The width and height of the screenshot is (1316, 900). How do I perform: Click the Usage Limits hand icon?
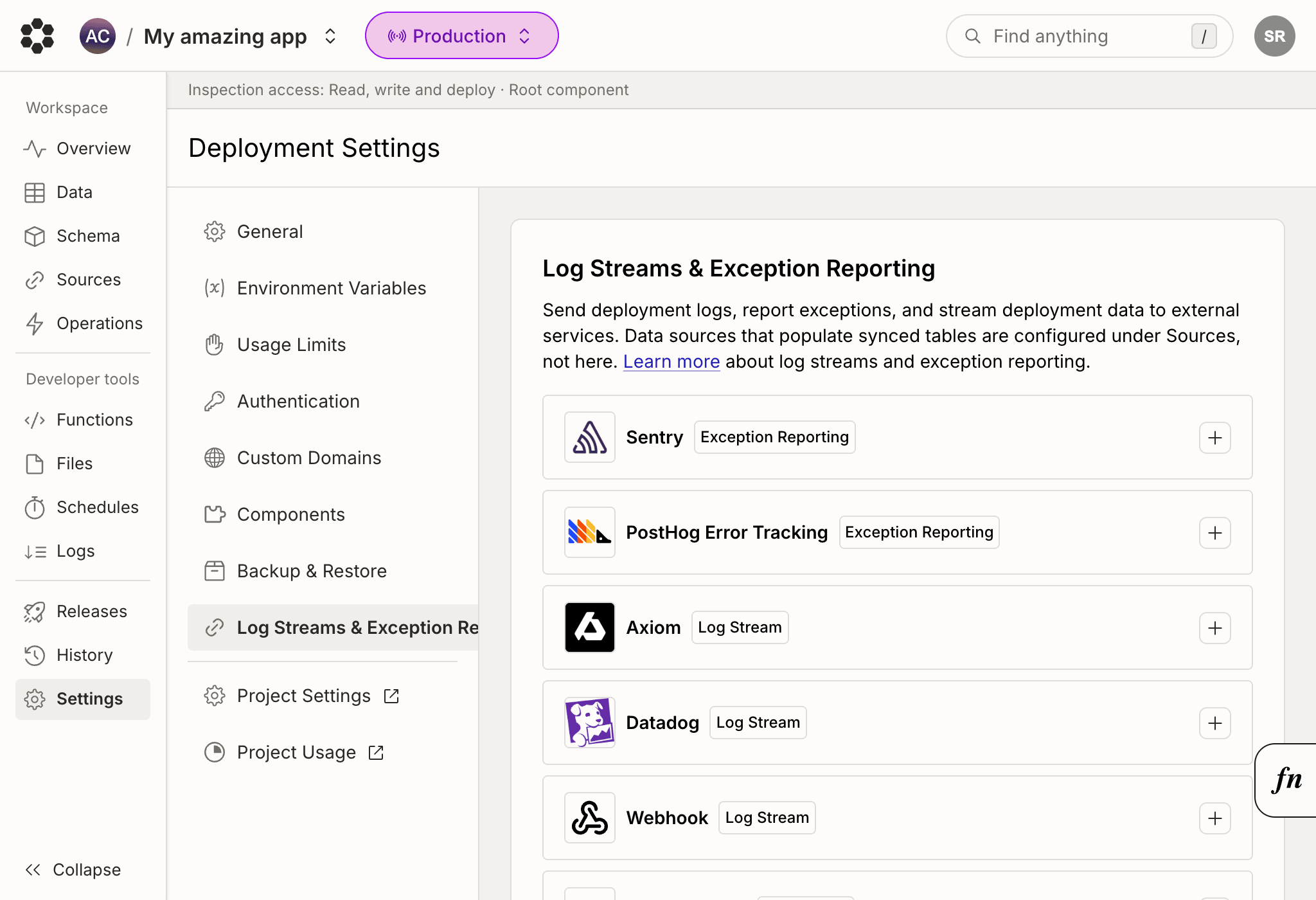tap(214, 345)
